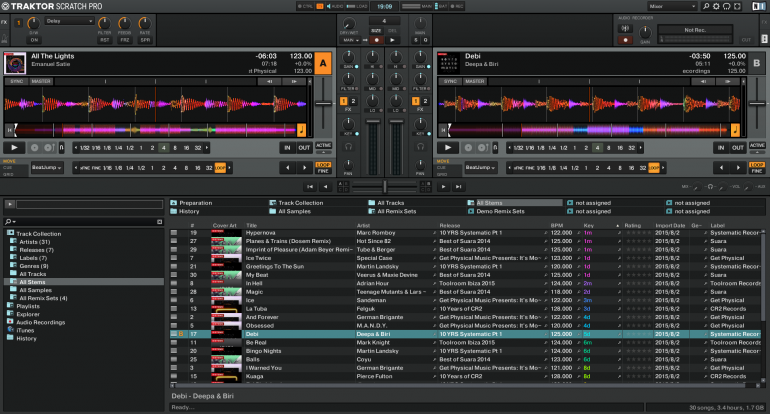Expand Deck A advanced panel arrow under ACTIVE
The width and height of the screenshot is (770, 414).
(323, 152)
